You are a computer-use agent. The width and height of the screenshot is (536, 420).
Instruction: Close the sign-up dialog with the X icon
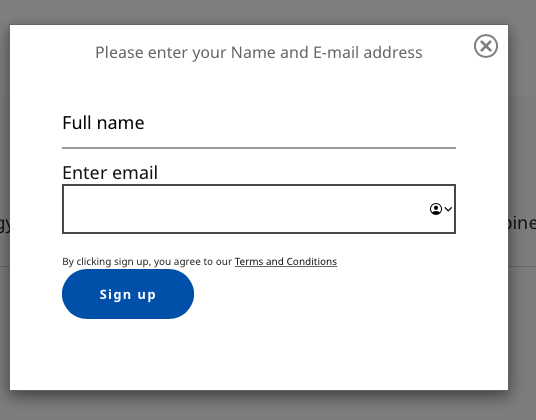tap(486, 46)
